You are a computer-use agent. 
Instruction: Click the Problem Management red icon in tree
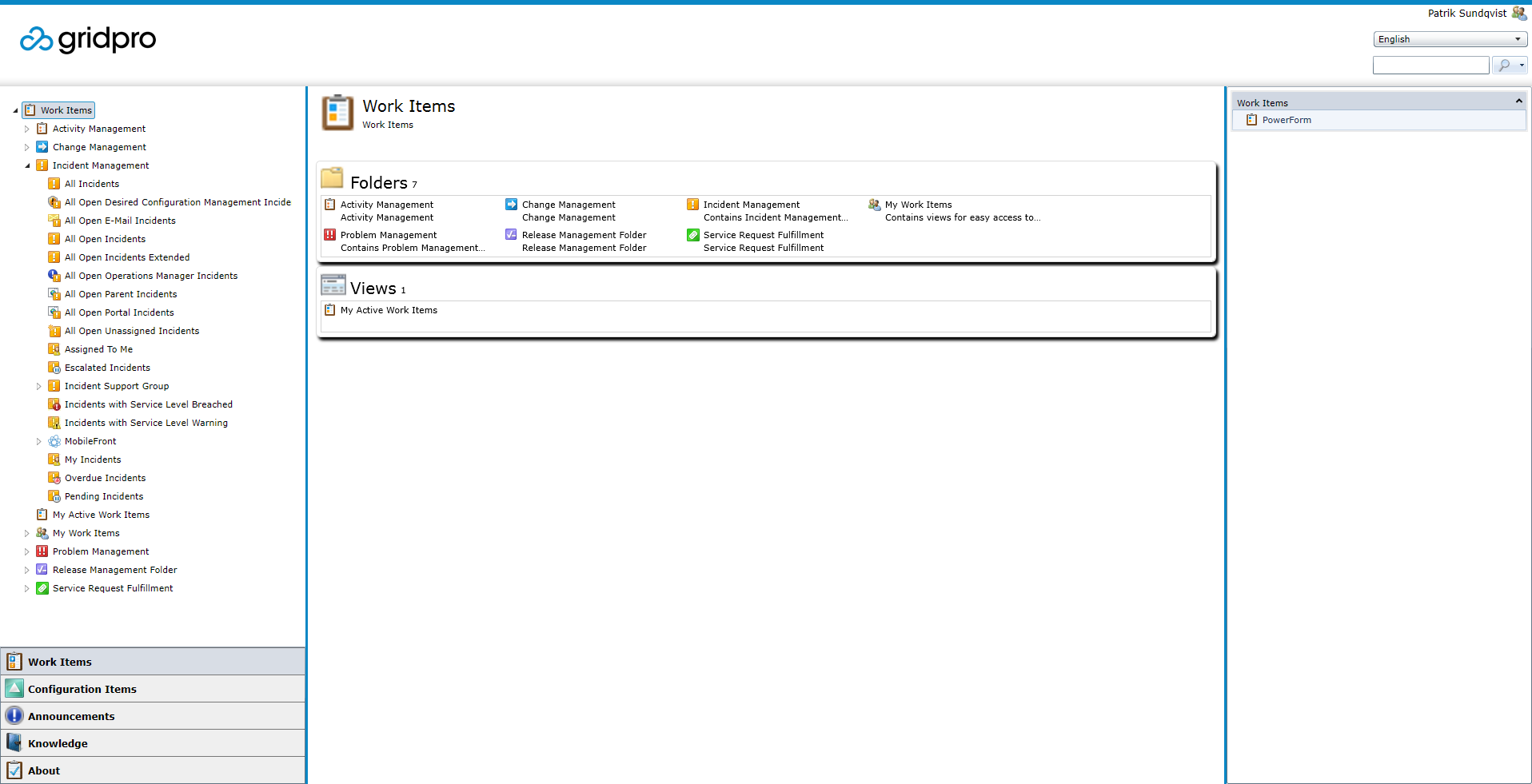tap(42, 551)
